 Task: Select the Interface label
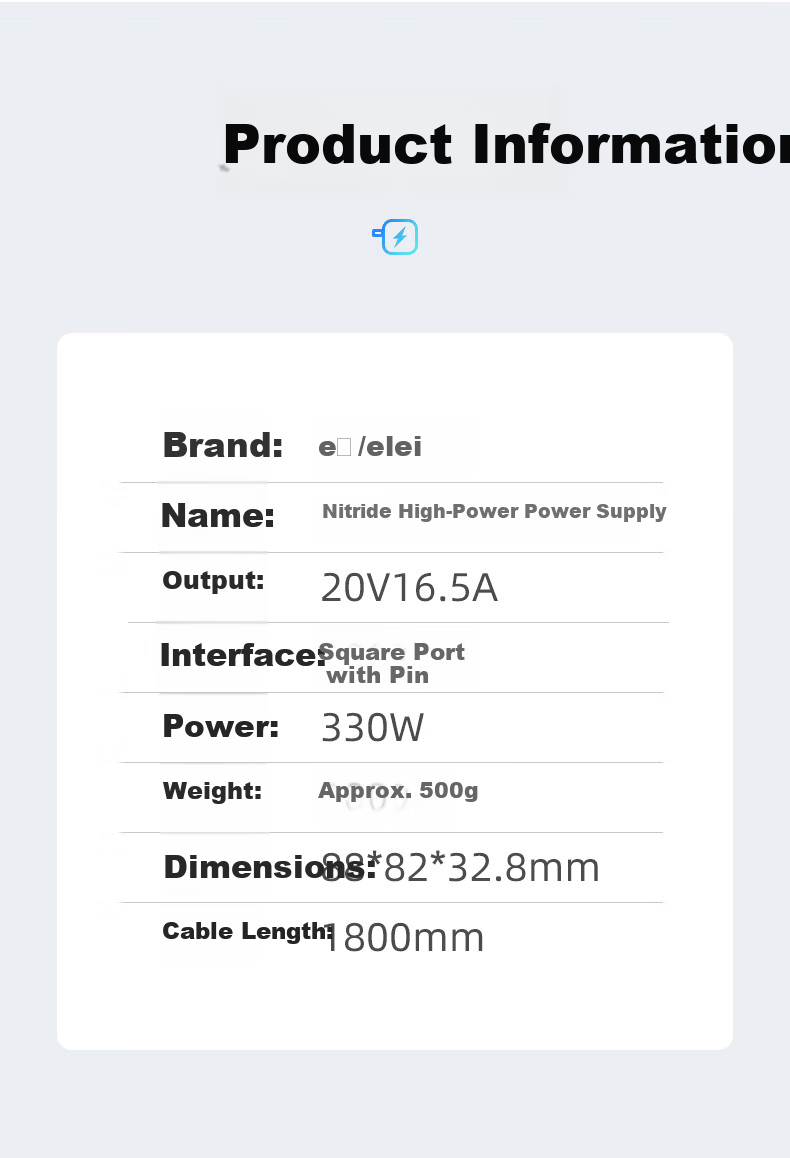click(242, 655)
